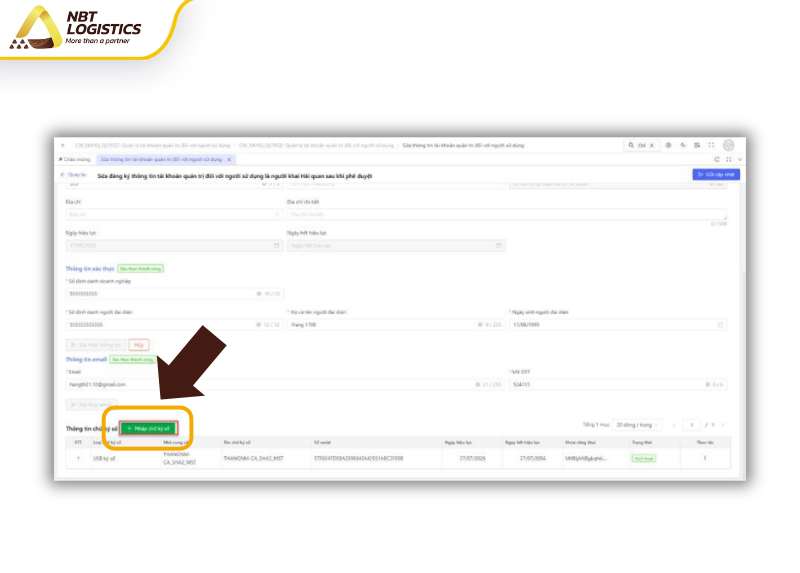Open the Ngày sinh người đại diện date field
Screen dimensions: 800x573
[618, 325]
